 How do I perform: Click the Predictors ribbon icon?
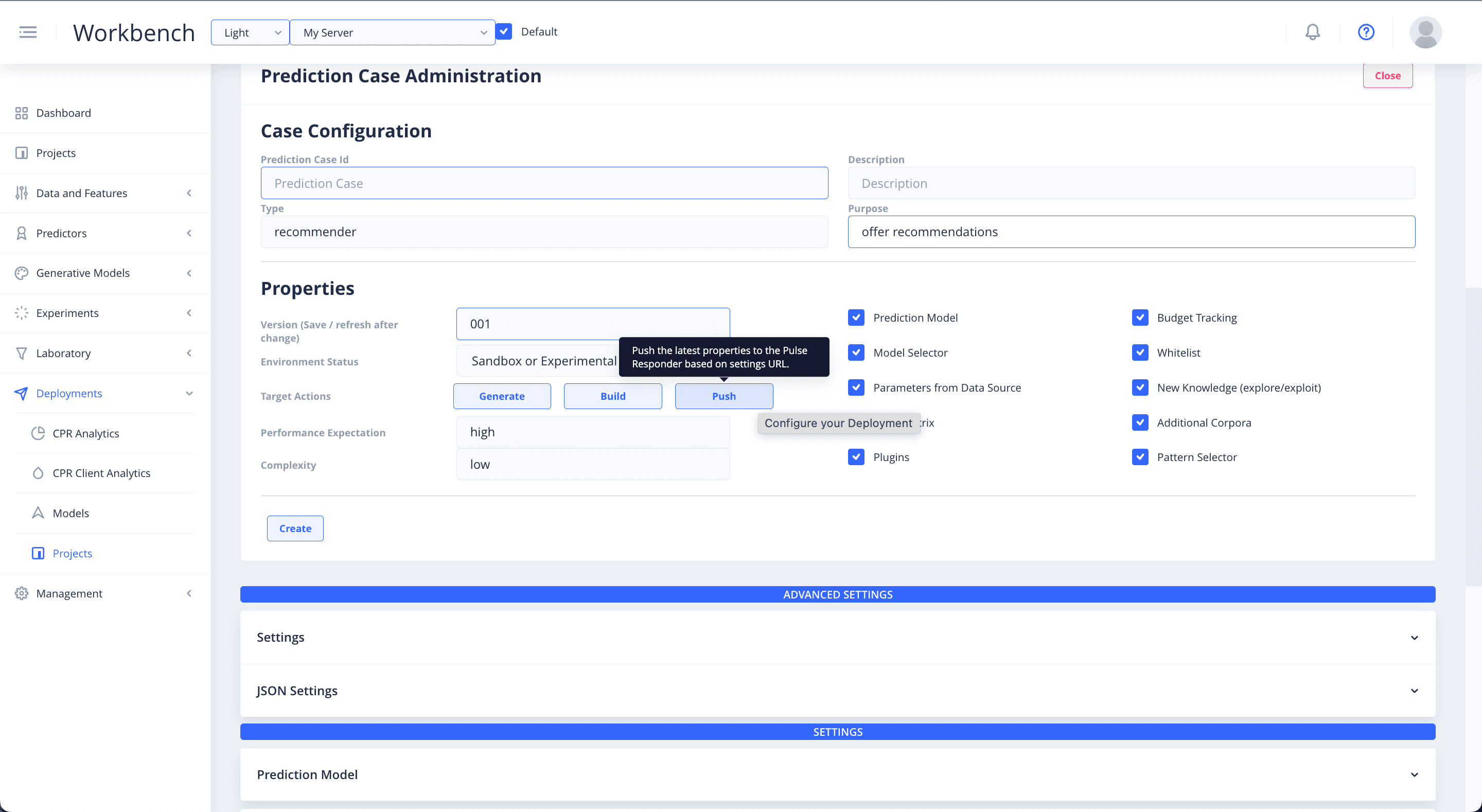pos(21,233)
